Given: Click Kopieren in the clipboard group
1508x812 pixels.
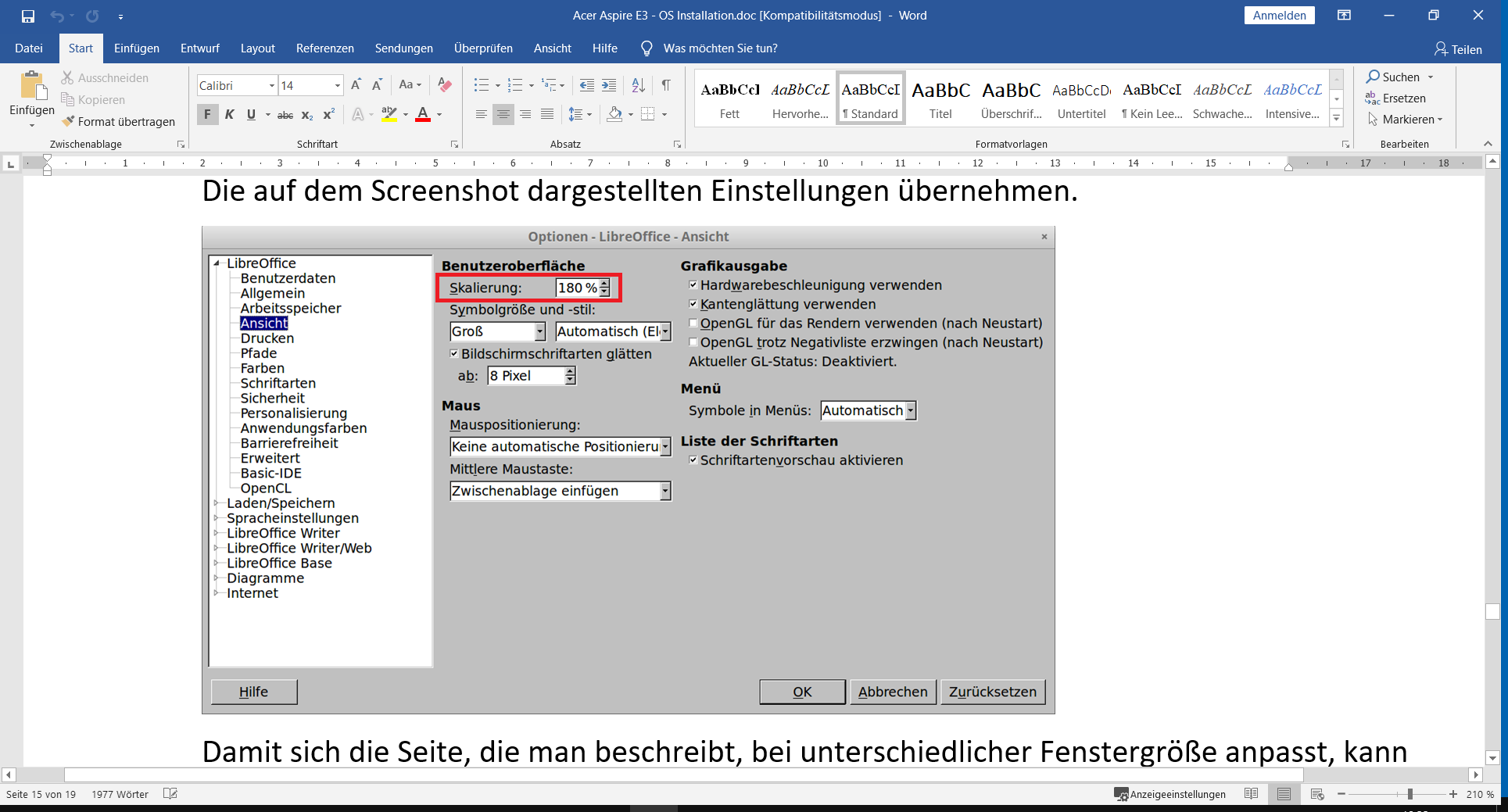Looking at the screenshot, I should coord(93,100).
